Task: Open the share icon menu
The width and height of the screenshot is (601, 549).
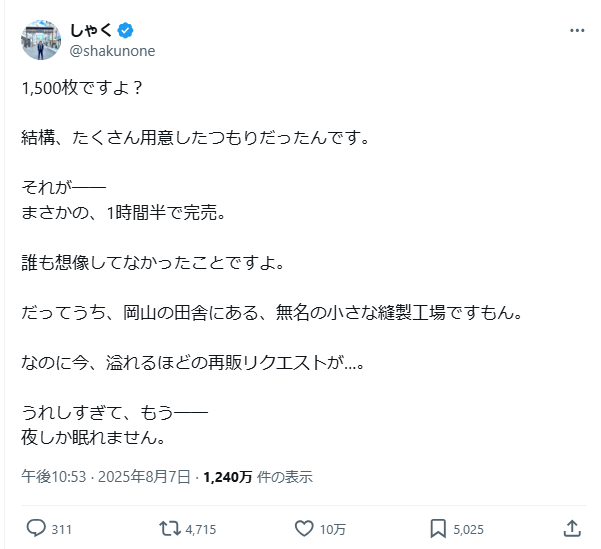Action: 572,527
